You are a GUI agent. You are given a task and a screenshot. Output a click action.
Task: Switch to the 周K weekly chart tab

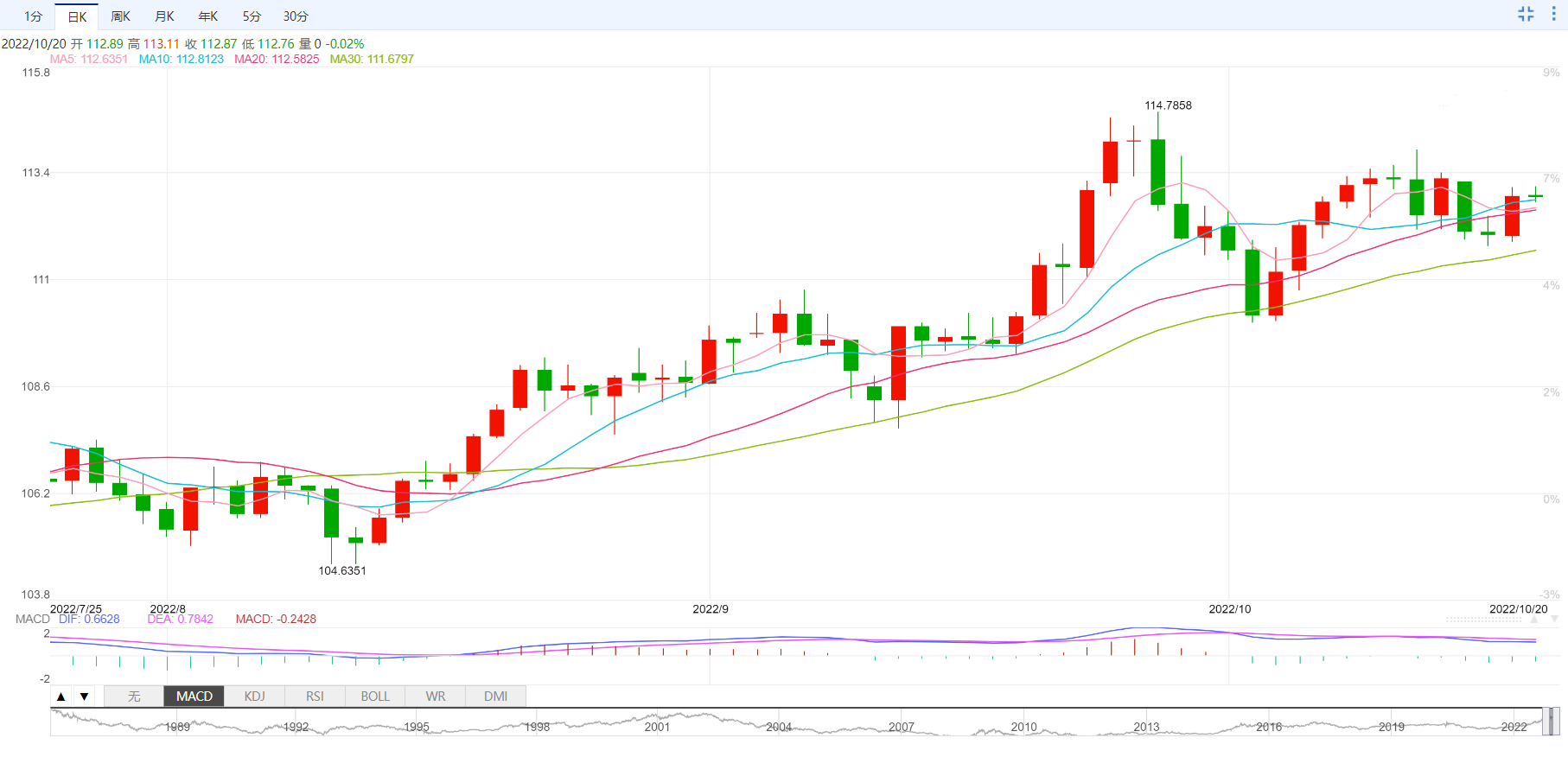point(120,16)
